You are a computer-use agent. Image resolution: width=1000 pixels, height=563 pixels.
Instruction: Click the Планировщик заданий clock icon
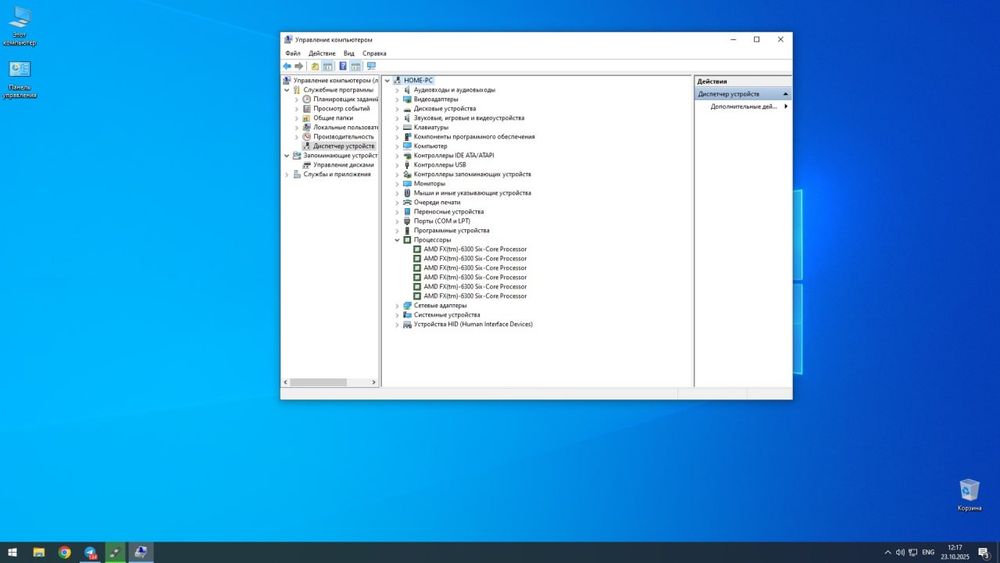point(307,99)
